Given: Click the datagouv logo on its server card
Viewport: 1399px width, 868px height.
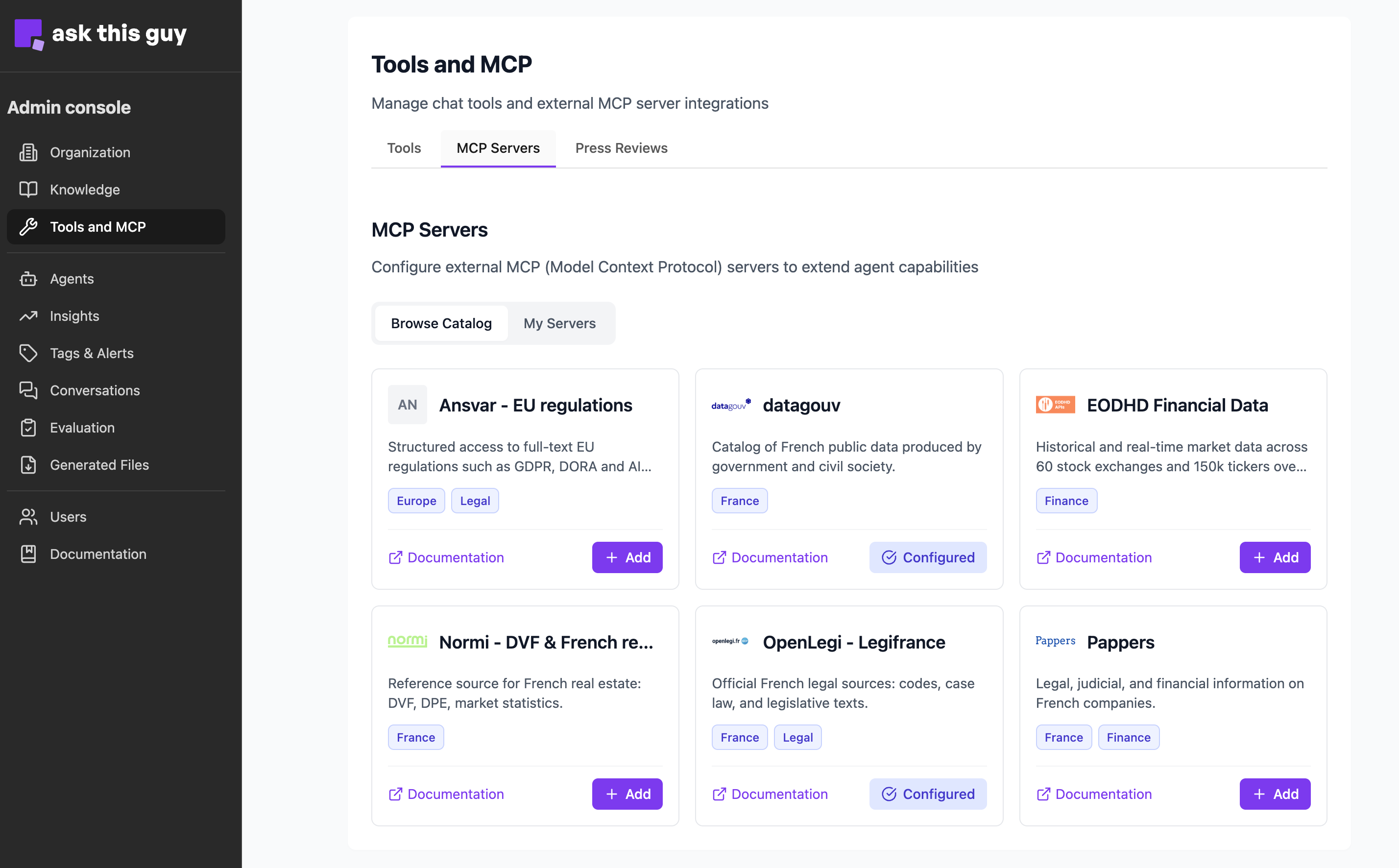Looking at the screenshot, I should [730, 405].
